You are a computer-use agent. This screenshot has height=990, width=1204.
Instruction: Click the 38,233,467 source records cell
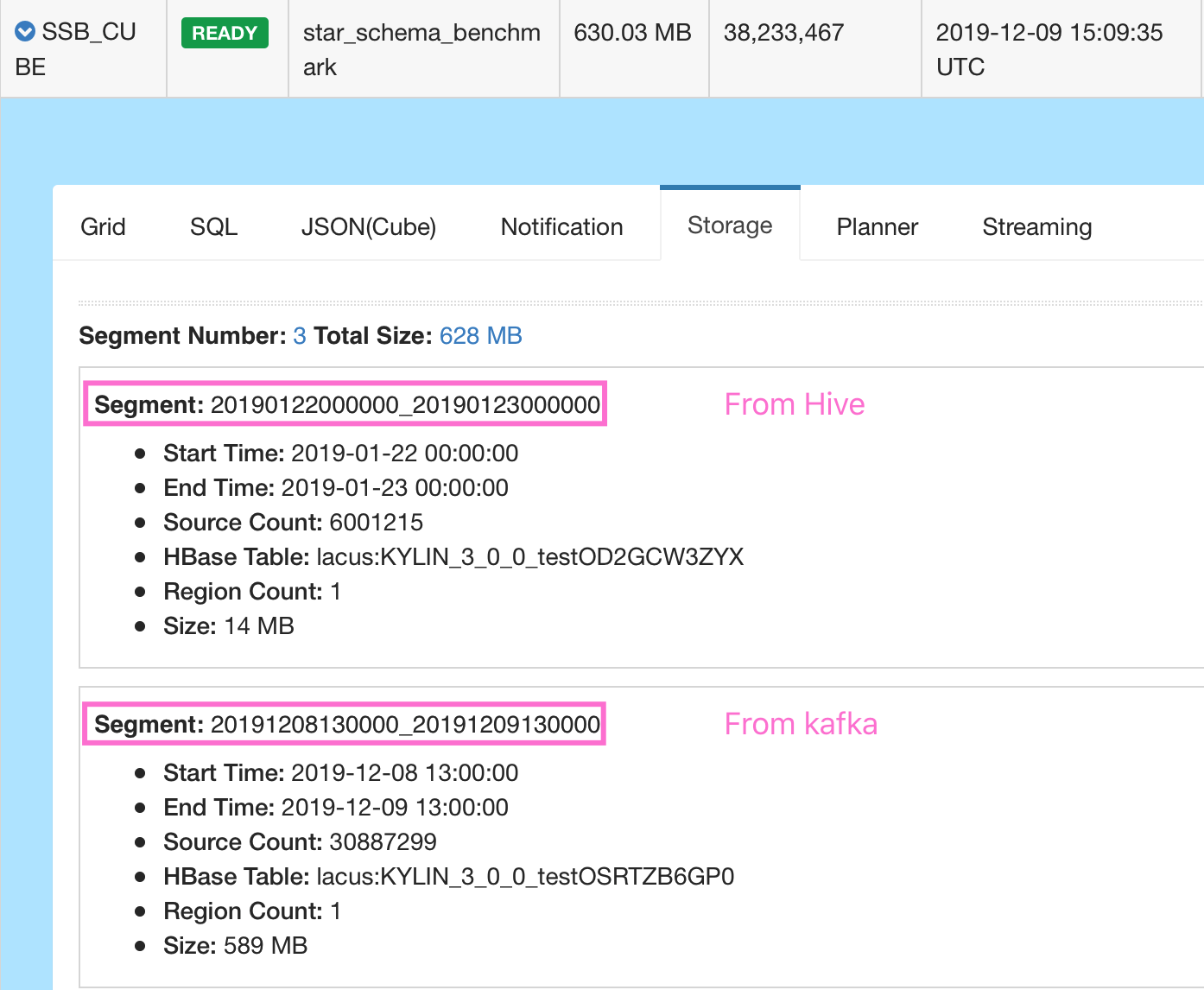(x=783, y=33)
